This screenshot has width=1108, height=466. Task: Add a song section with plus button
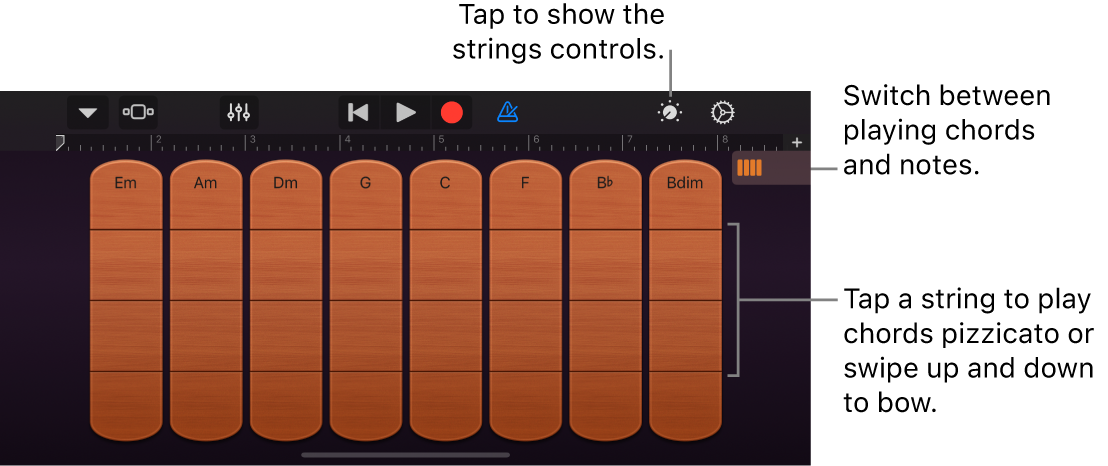797,142
